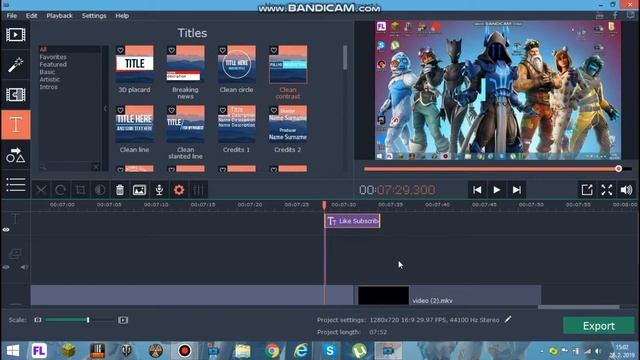
Task: Open the Callouts shapes tab
Action: click(16, 155)
